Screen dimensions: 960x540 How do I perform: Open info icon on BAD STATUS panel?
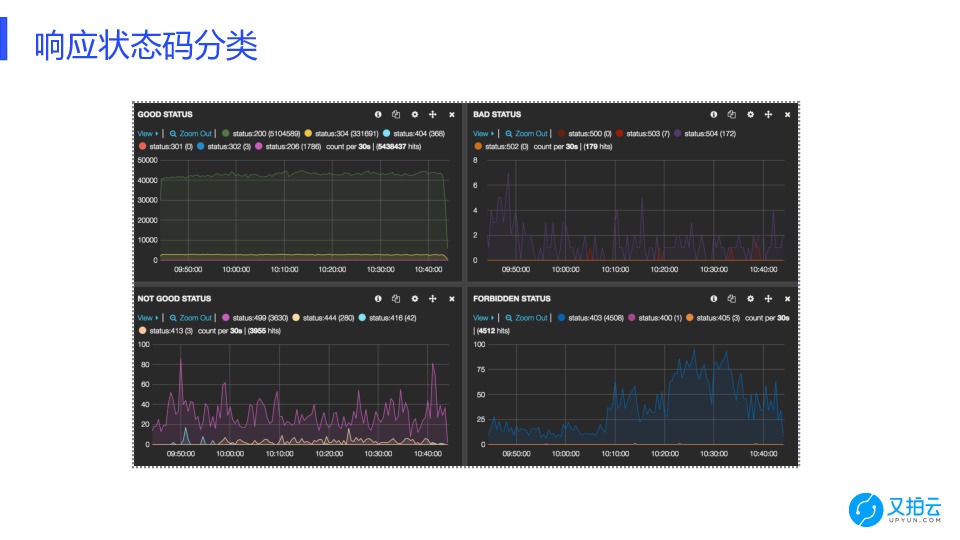point(713,114)
